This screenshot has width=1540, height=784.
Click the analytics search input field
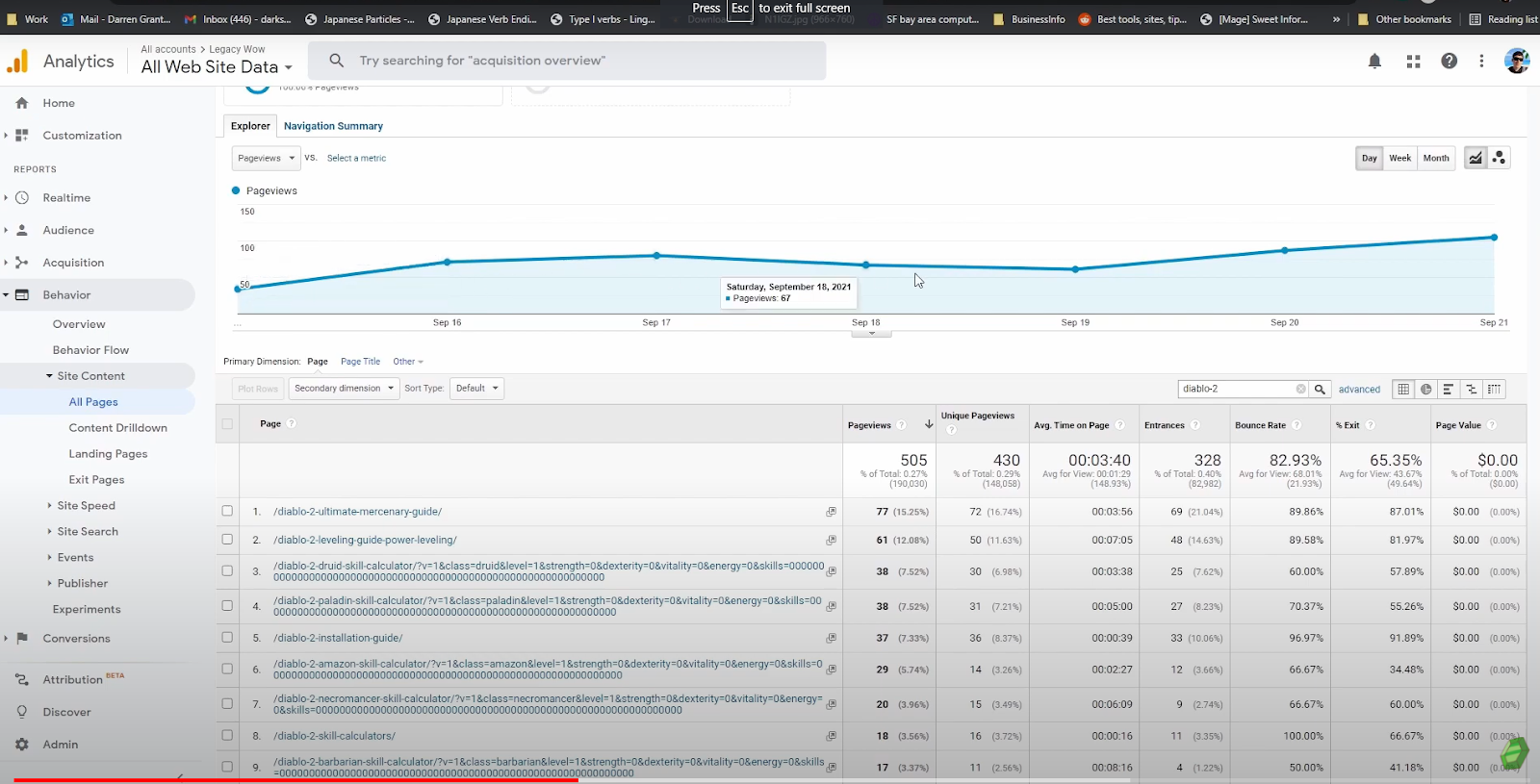coord(577,61)
